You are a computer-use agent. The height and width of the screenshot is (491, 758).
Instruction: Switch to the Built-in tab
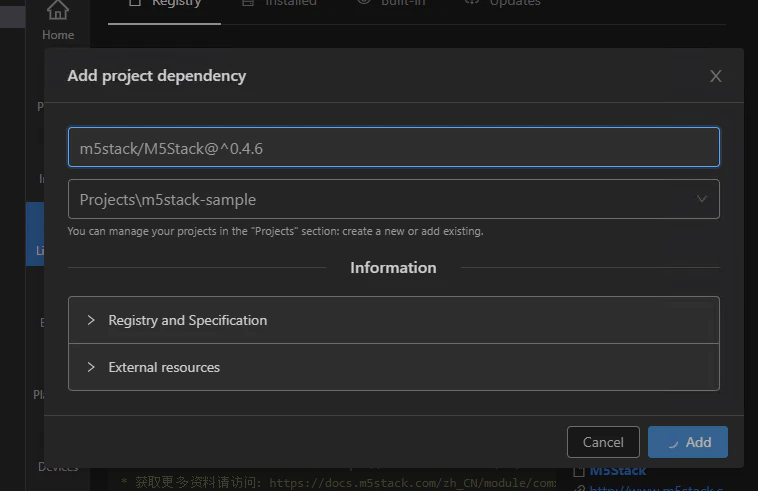click(391, 4)
